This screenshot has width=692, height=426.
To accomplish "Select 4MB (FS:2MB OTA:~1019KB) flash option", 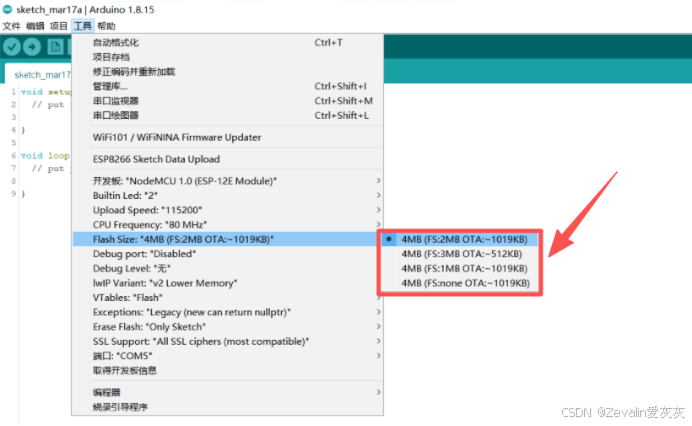I will coord(460,239).
